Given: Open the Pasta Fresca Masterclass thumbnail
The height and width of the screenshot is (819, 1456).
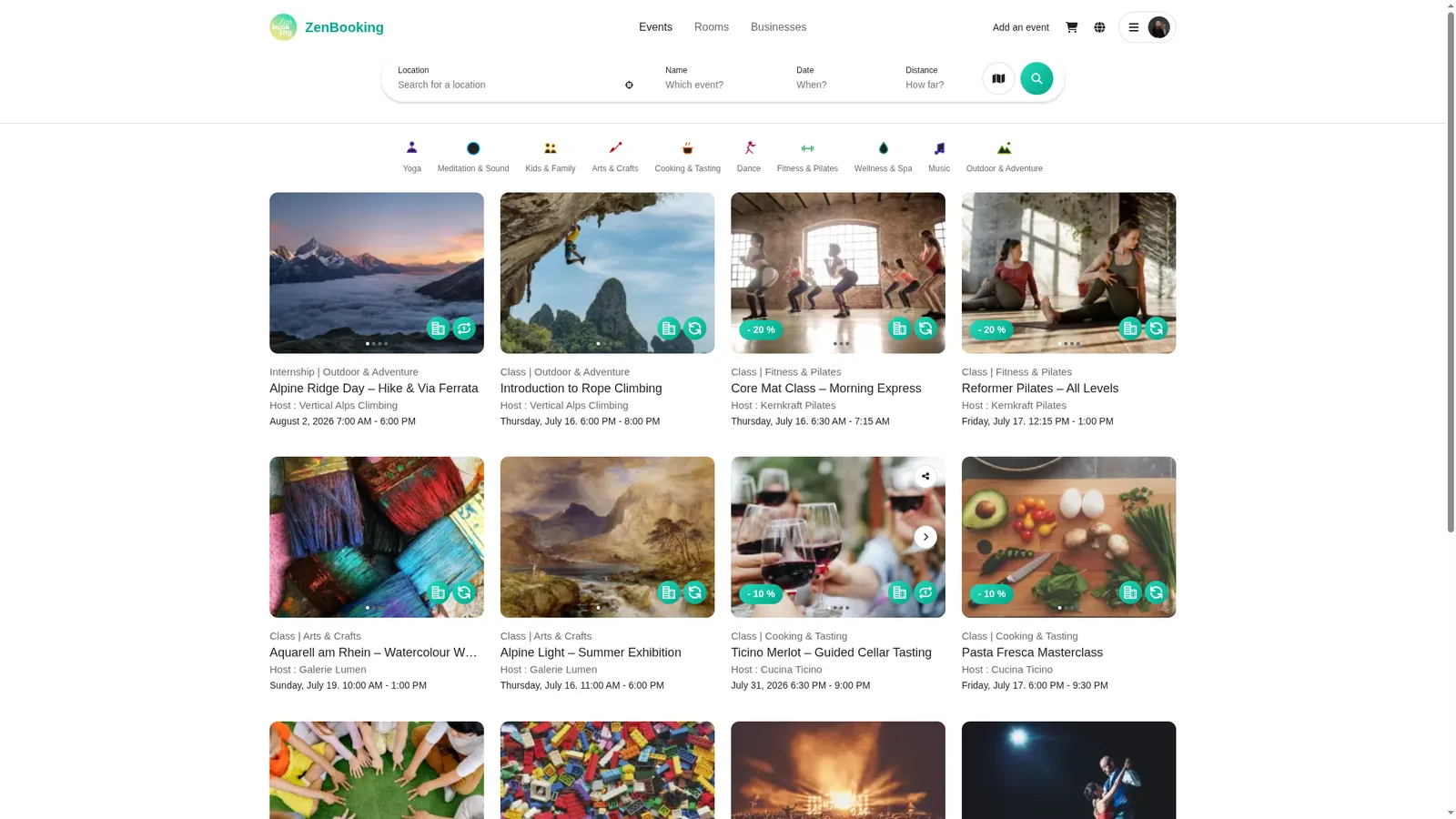Looking at the screenshot, I should click(x=1068, y=537).
